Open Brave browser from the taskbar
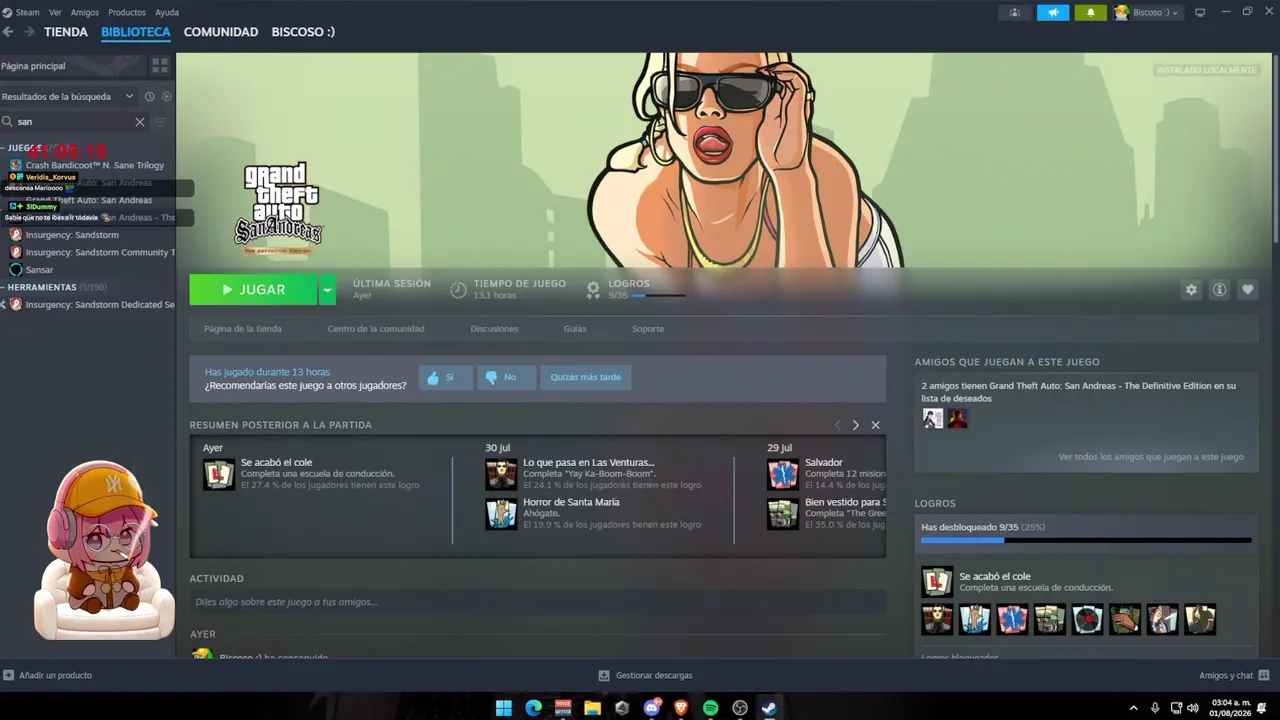 [681, 708]
